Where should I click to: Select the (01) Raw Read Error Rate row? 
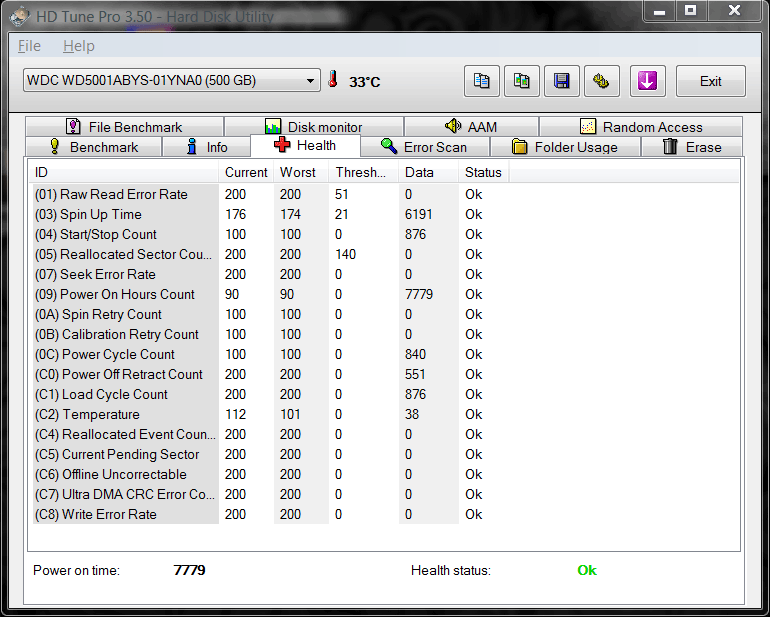coord(271,195)
